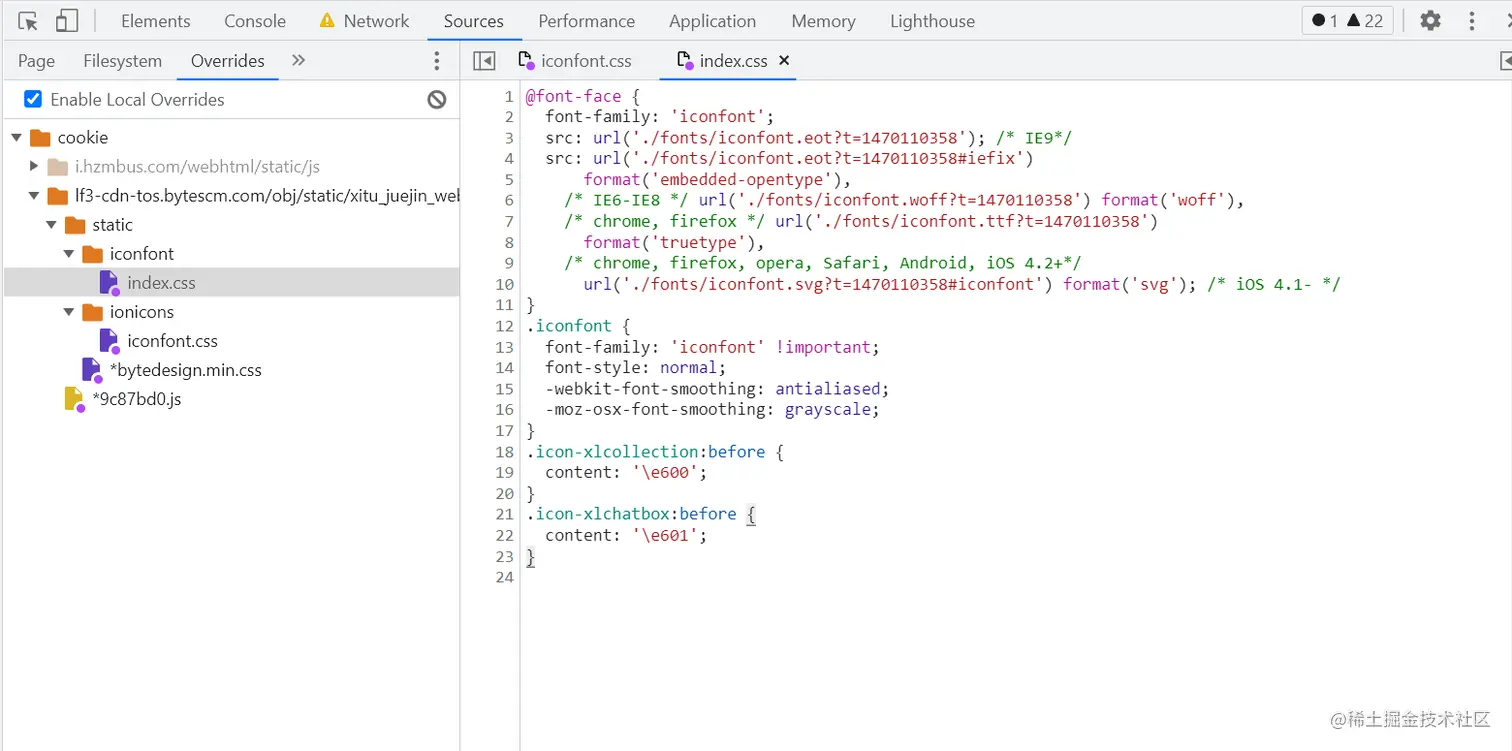Clear the overrides configuration icon

pyautogui.click(x=437, y=99)
